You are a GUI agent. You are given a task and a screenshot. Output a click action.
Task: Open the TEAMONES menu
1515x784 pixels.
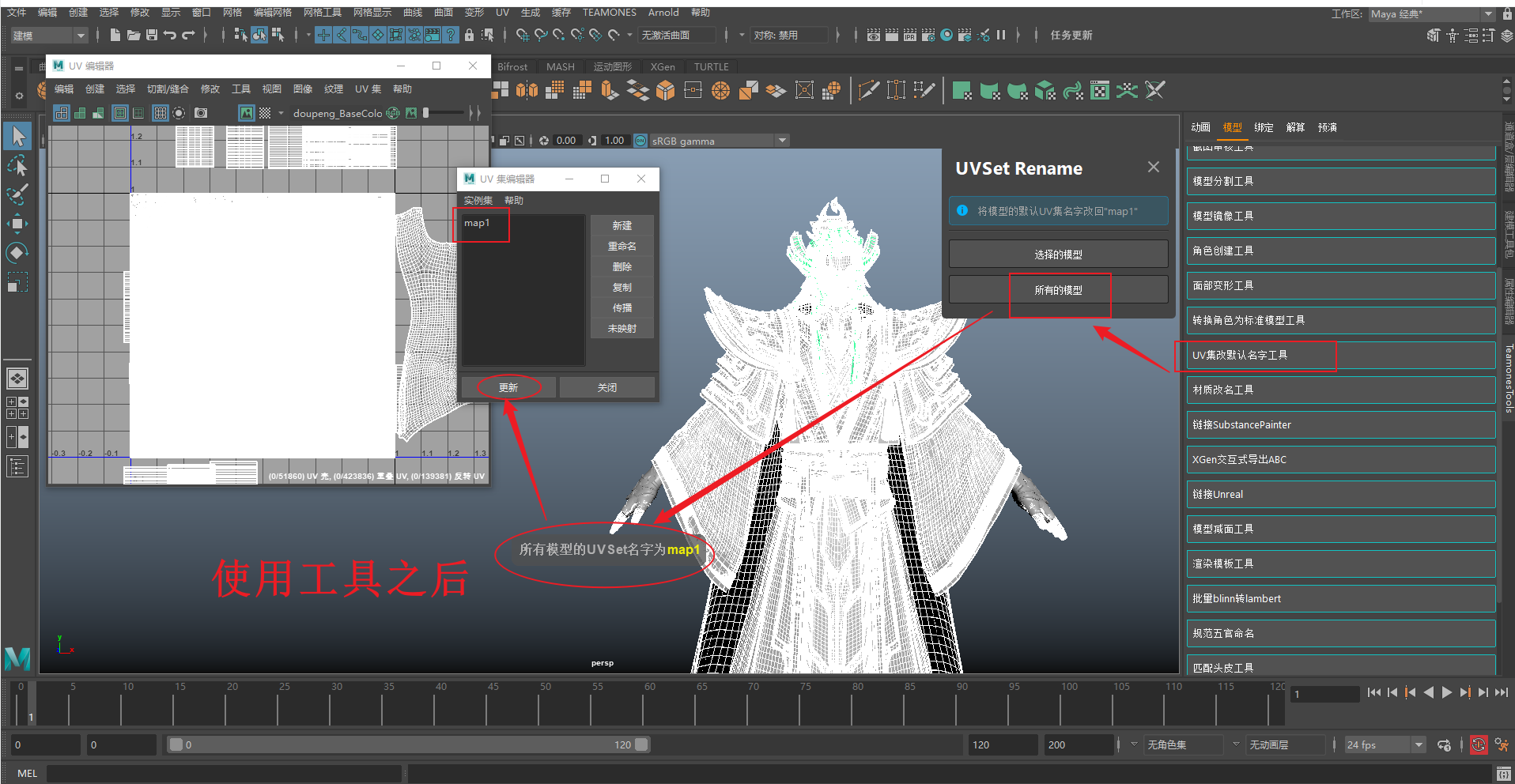point(609,13)
